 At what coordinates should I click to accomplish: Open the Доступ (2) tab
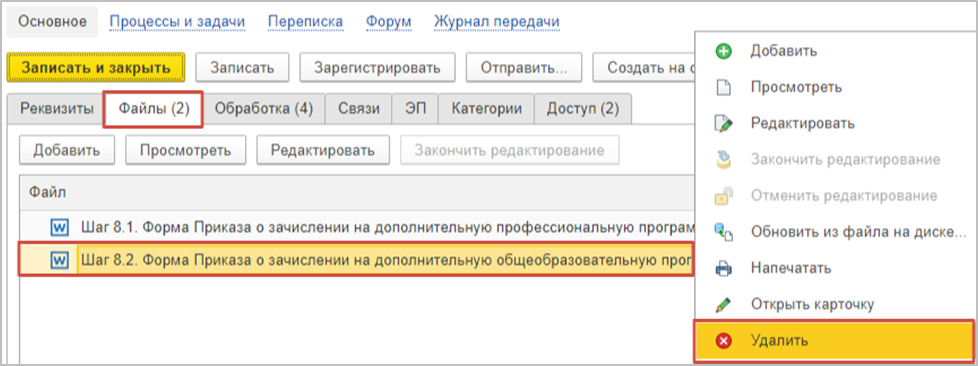(583, 108)
